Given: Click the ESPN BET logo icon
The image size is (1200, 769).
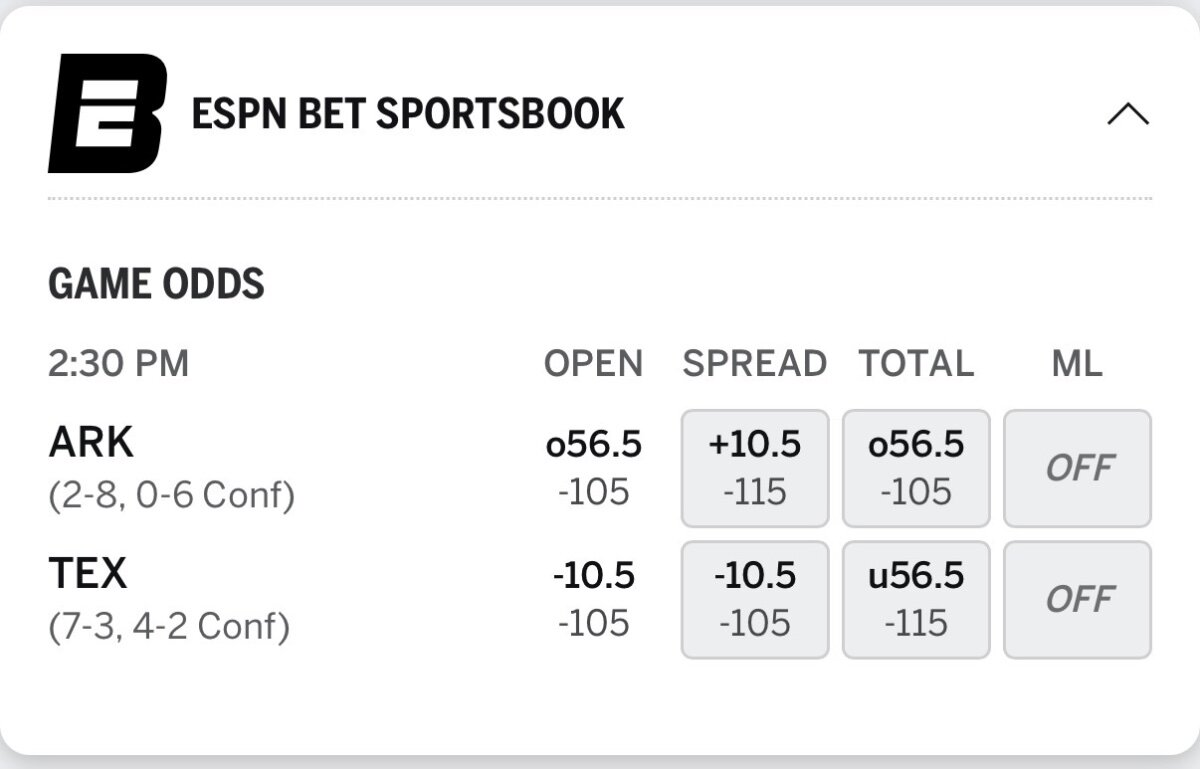Looking at the screenshot, I should pyautogui.click(x=107, y=114).
